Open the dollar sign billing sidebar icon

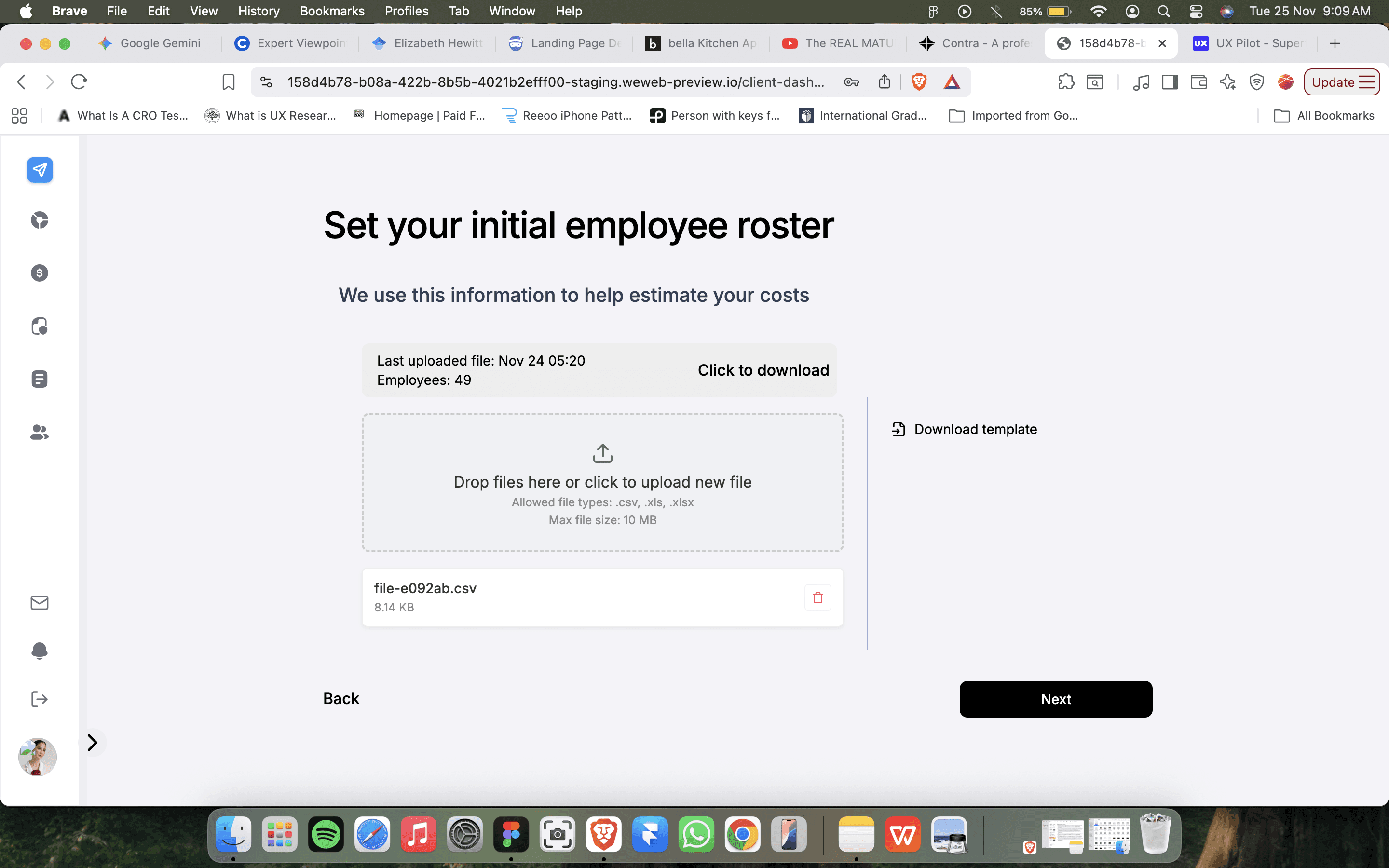[40, 272]
